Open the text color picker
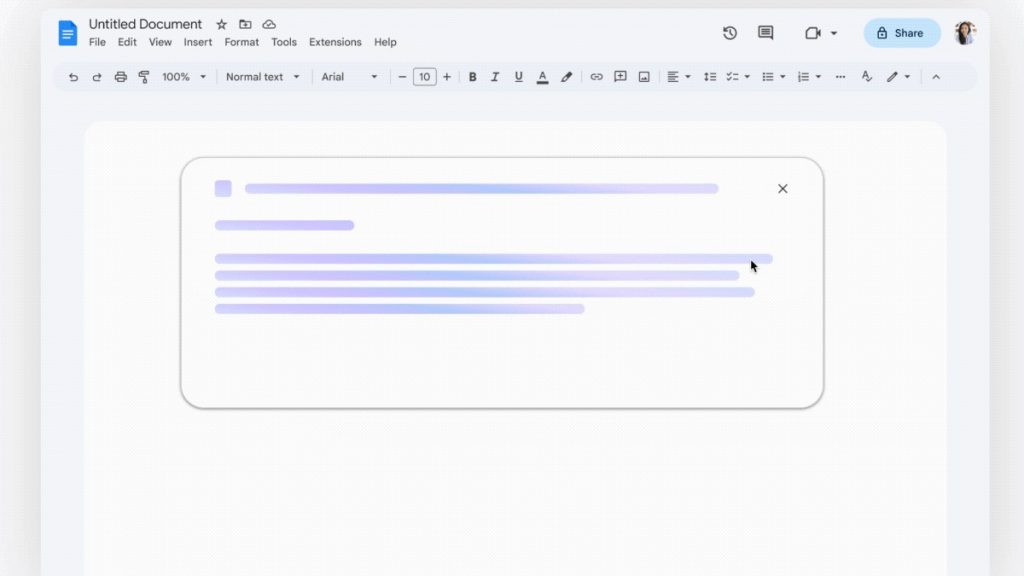Viewport: 1024px width, 576px height. click(x=542, y=77)
